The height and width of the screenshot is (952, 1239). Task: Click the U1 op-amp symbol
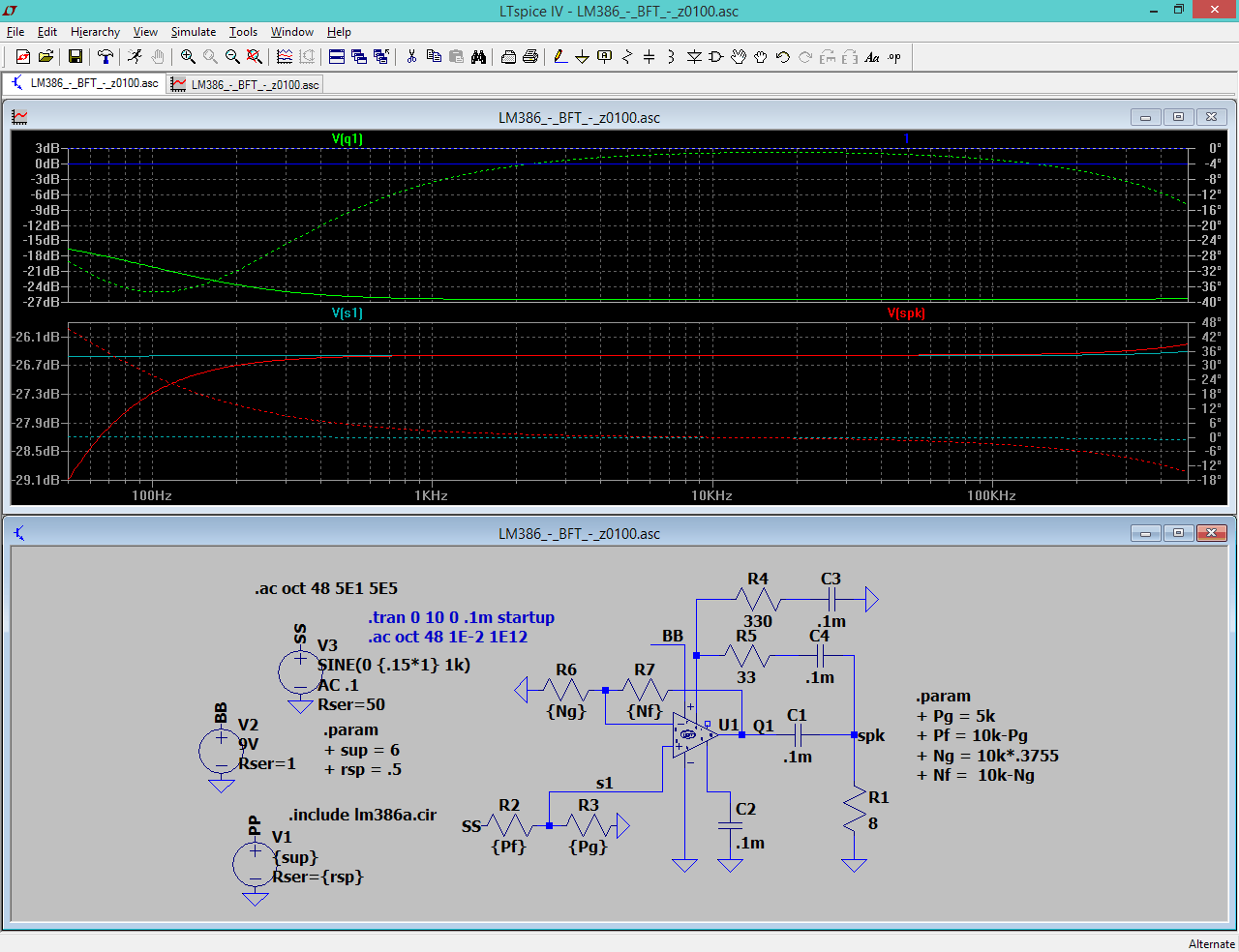(x=694, y=735)
